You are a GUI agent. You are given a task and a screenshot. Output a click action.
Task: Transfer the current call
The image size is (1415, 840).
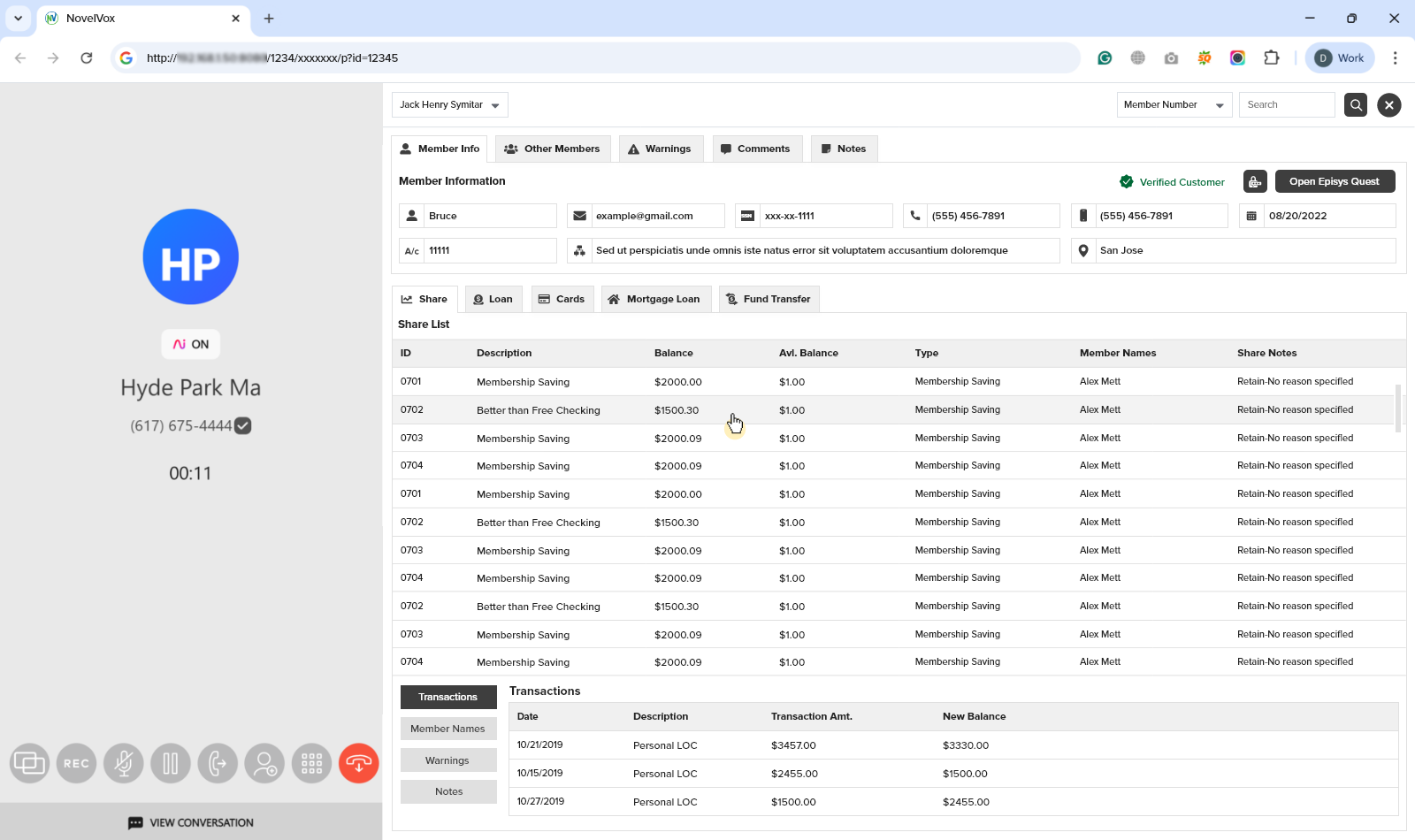point(218,763)
